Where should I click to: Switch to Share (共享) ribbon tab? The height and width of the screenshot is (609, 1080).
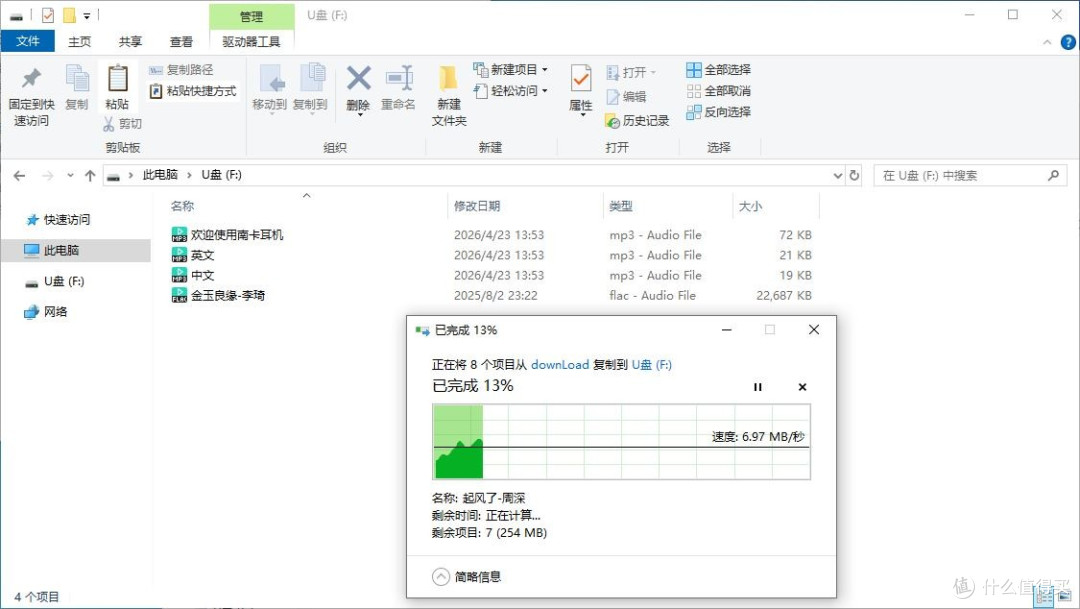(x=130, y=41)
